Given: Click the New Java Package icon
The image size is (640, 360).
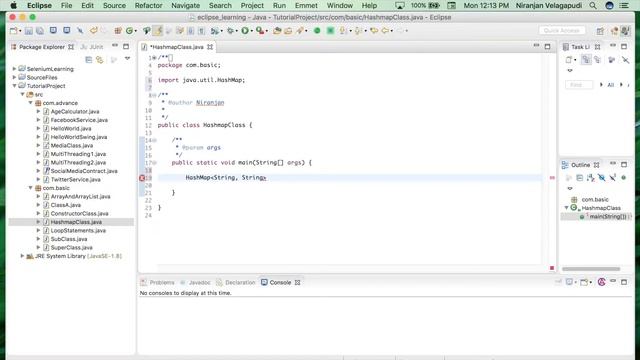Looking at the screenshot, I should point(118,31).
